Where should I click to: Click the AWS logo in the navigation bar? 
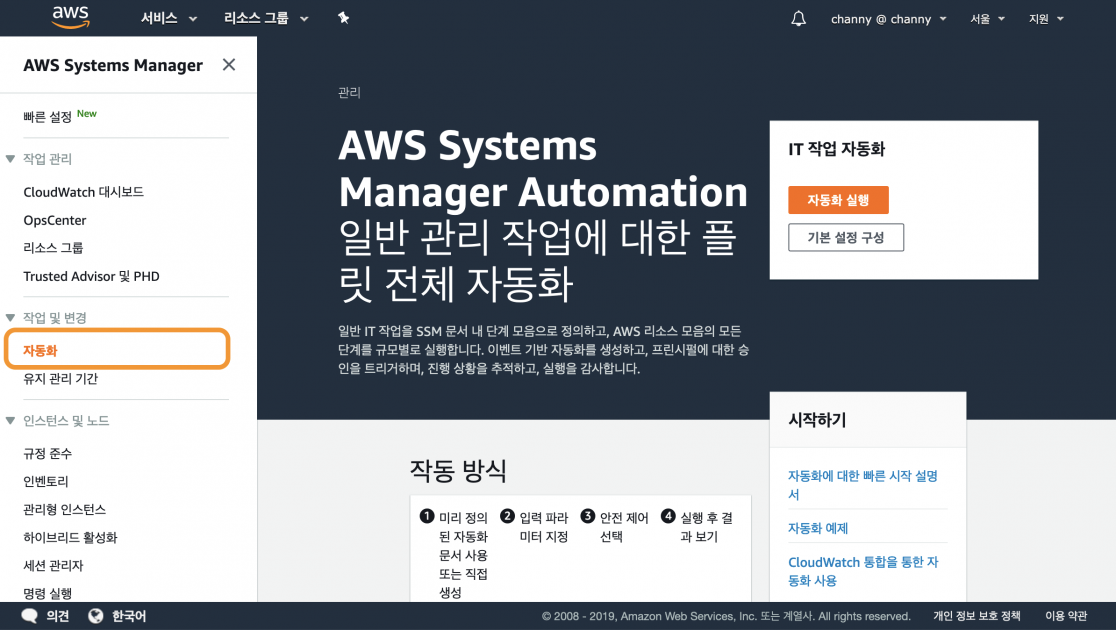click(70, 17)
